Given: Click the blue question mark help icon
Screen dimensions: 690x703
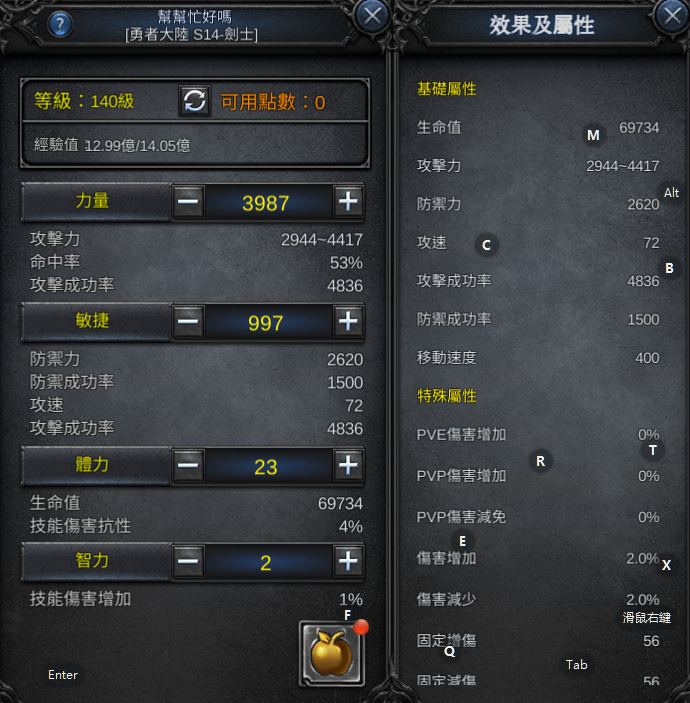Looking at the screenshot, I should [60, 24].
